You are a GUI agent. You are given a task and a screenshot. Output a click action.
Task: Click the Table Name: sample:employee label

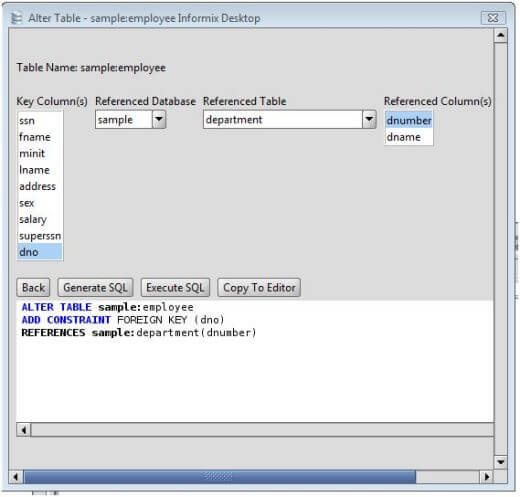pos(91,68)
